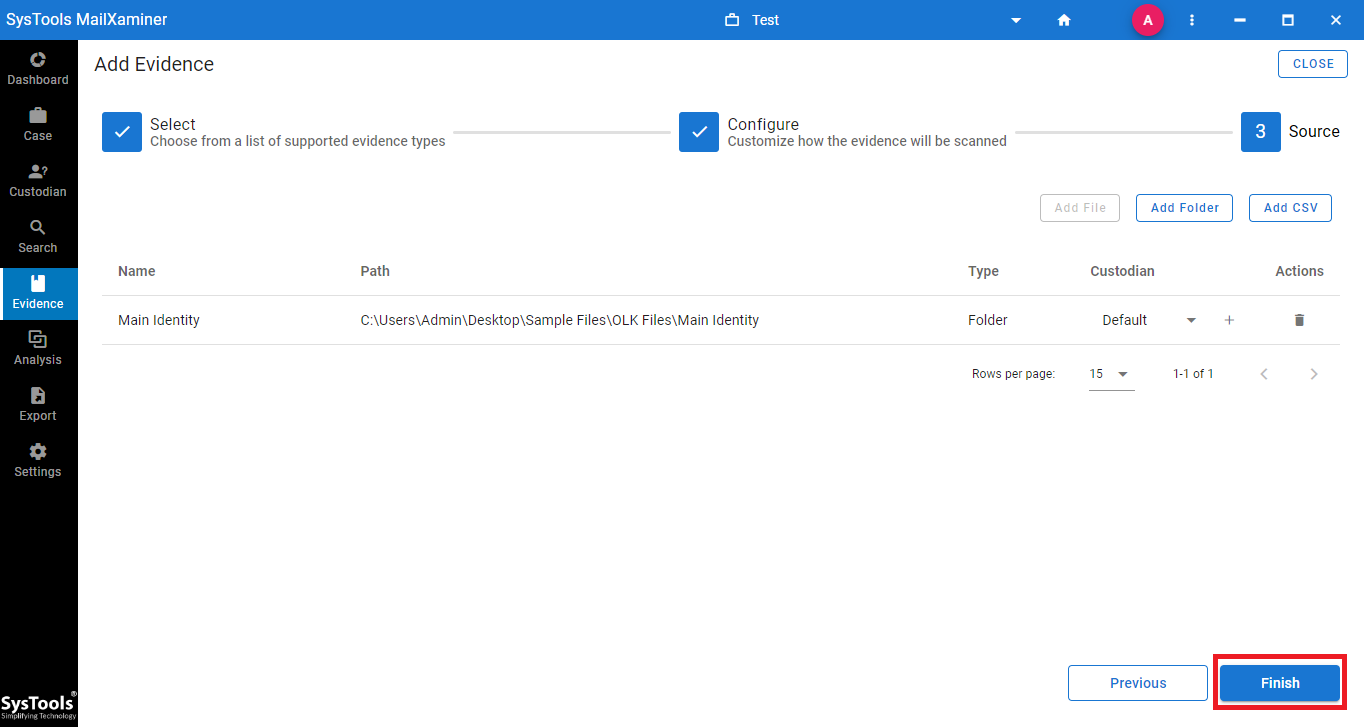Click the Type column header
The width and height of the screenshot is (1364, 727).
(983, 271)
